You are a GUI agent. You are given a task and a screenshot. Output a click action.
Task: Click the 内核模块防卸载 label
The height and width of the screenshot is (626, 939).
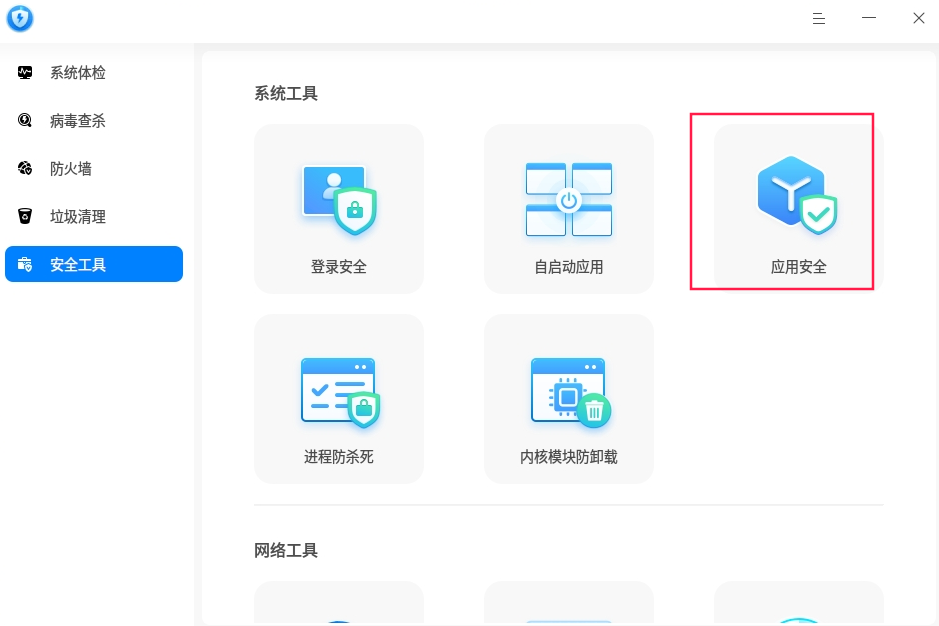(x=569, y=456)
